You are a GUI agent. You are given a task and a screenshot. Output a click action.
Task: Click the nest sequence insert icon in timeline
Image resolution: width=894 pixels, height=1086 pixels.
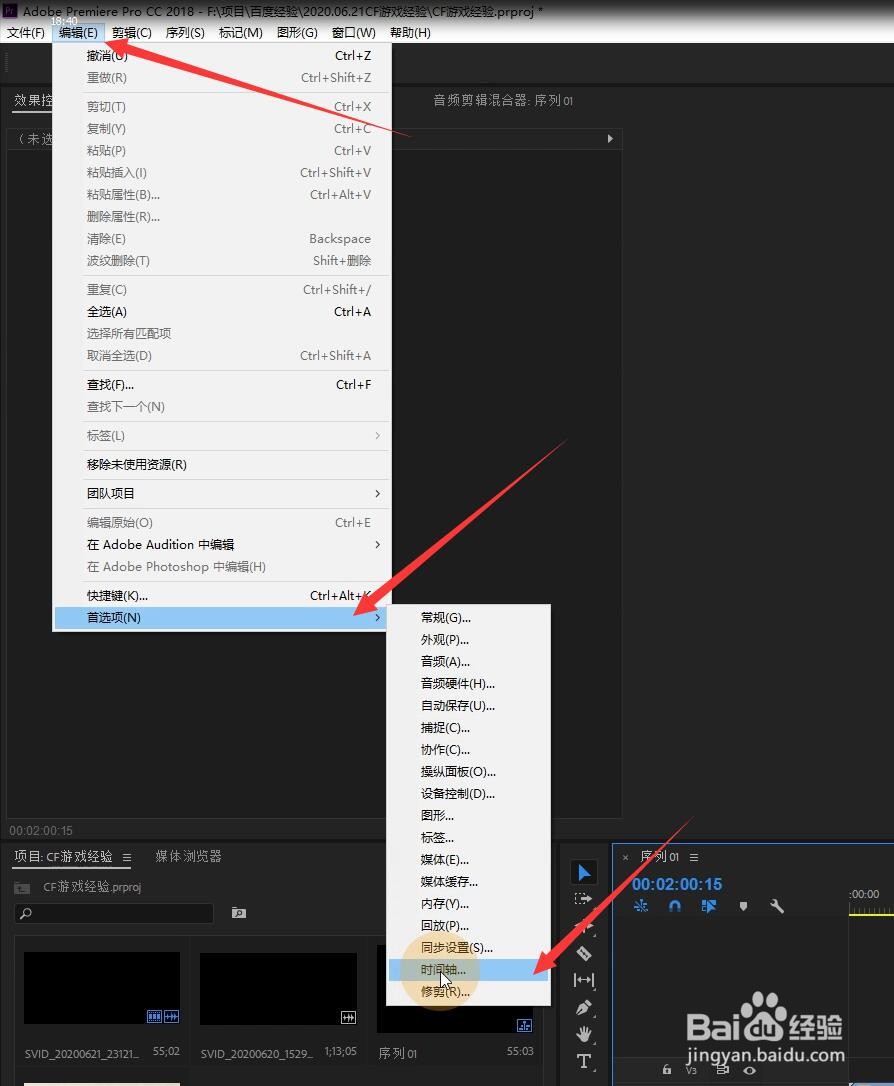(x=641, y=906)
